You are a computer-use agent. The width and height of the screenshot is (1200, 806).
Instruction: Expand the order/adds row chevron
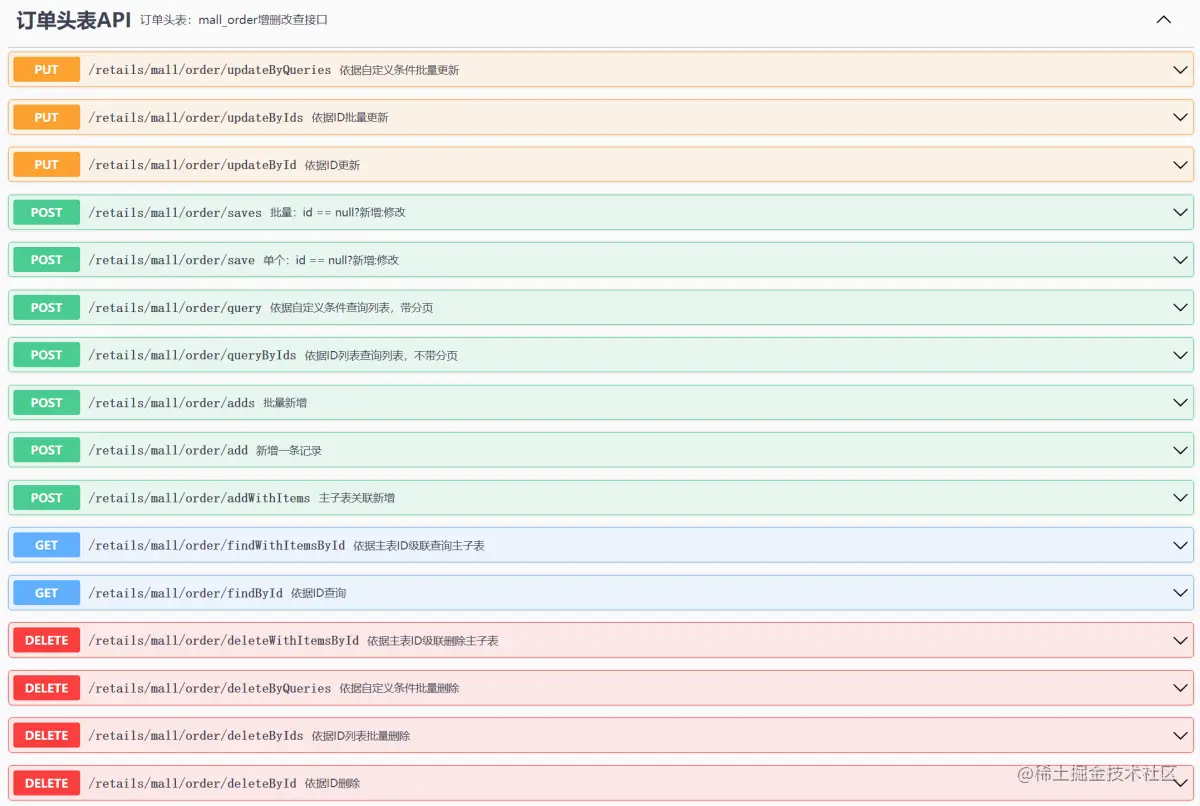click(x=1181, y=403)
